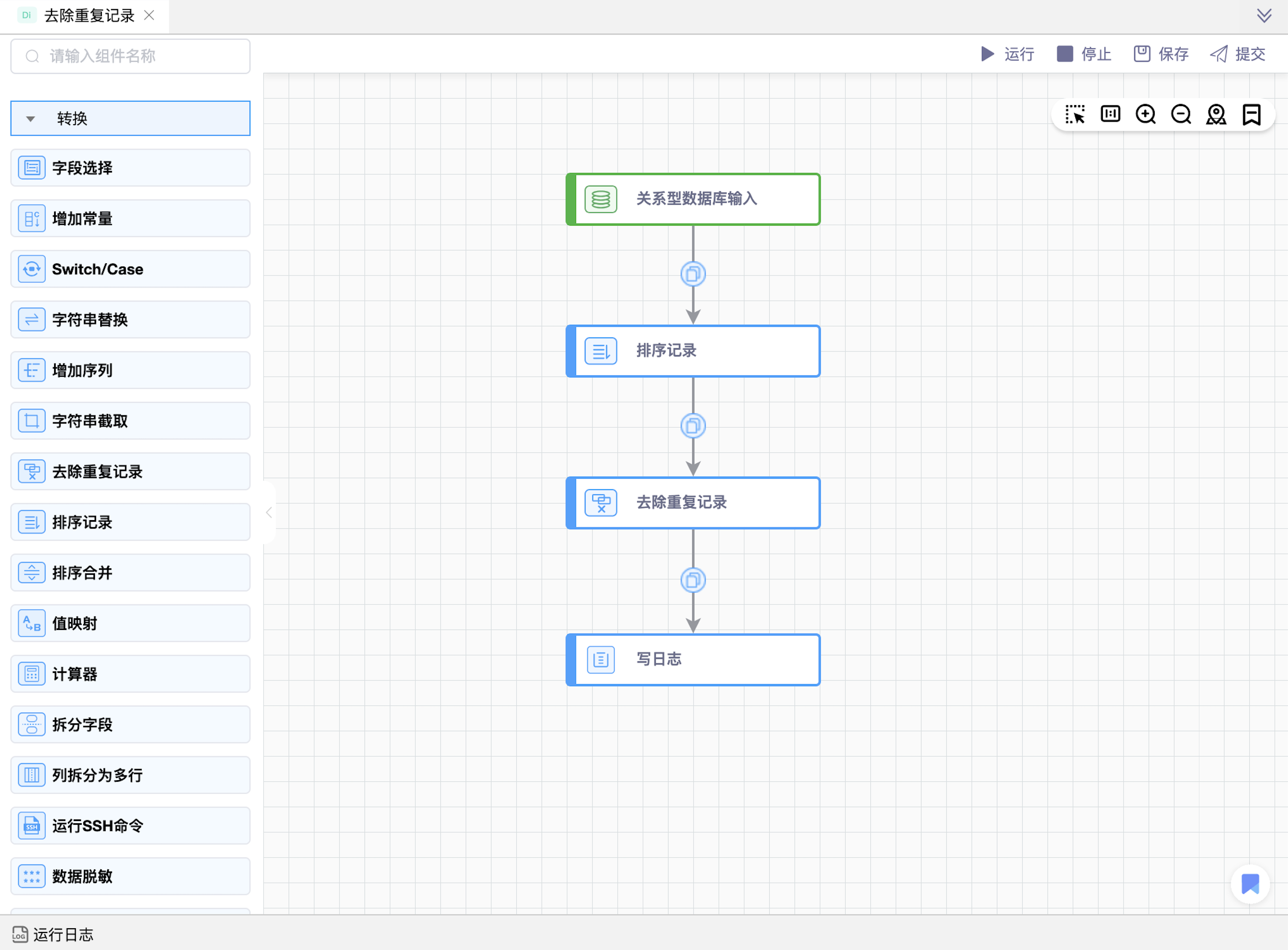Zoom in on the canvas
Image resolution: width=1288 pixels, height=950 pixels.
[x=1145, y=115]
